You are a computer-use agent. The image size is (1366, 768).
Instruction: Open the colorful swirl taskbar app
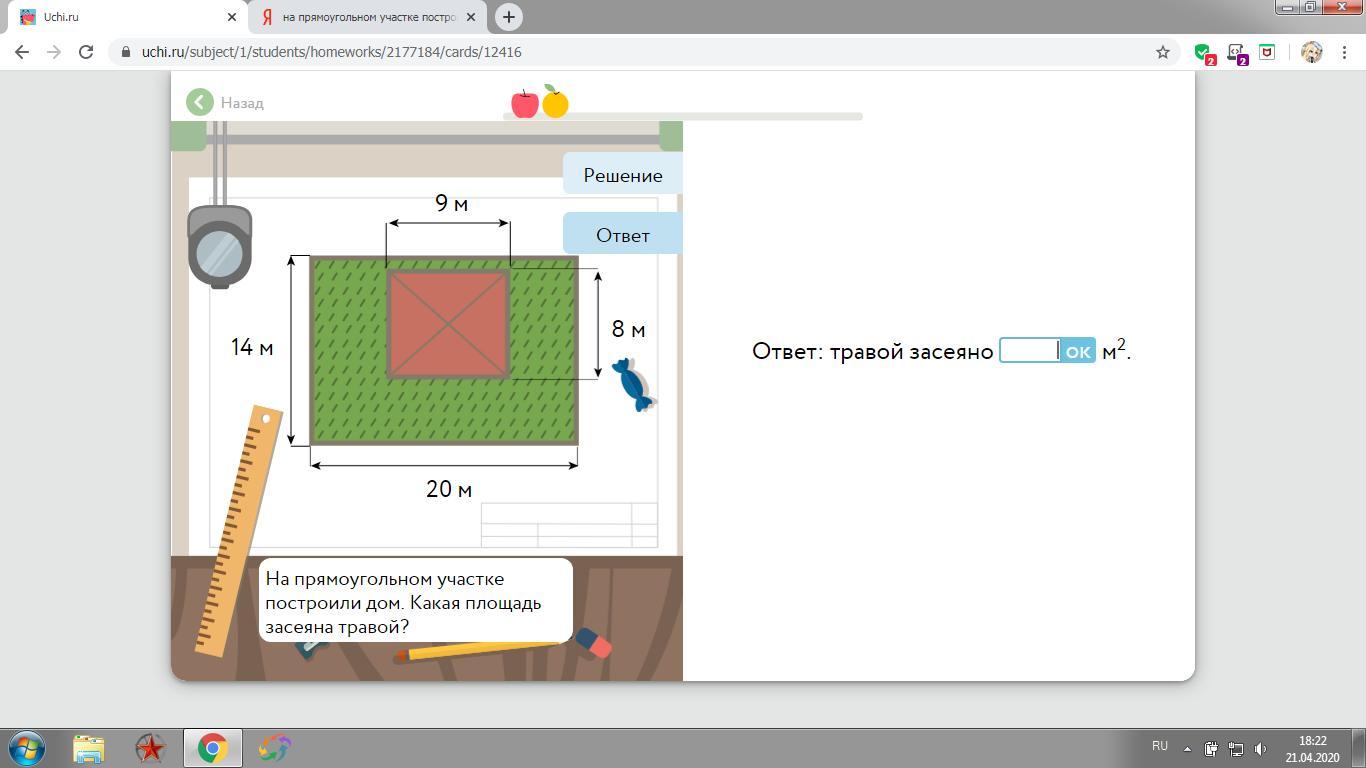274,748
